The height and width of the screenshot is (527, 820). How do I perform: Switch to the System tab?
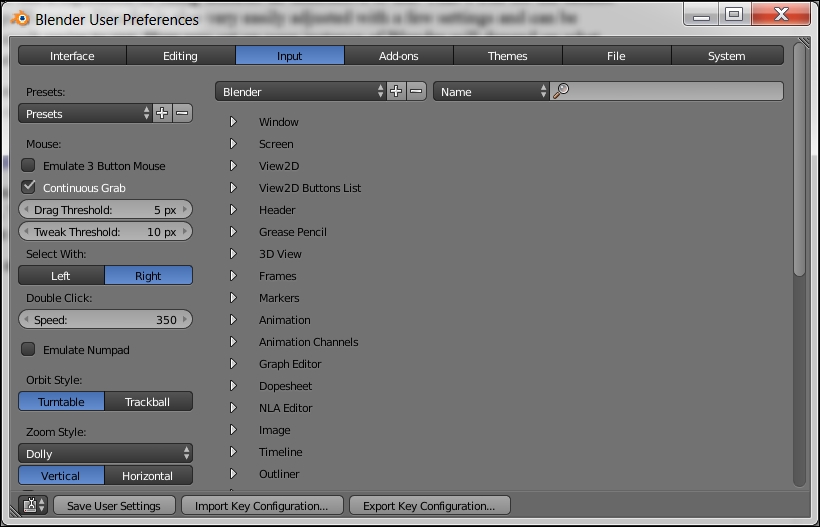727,55
